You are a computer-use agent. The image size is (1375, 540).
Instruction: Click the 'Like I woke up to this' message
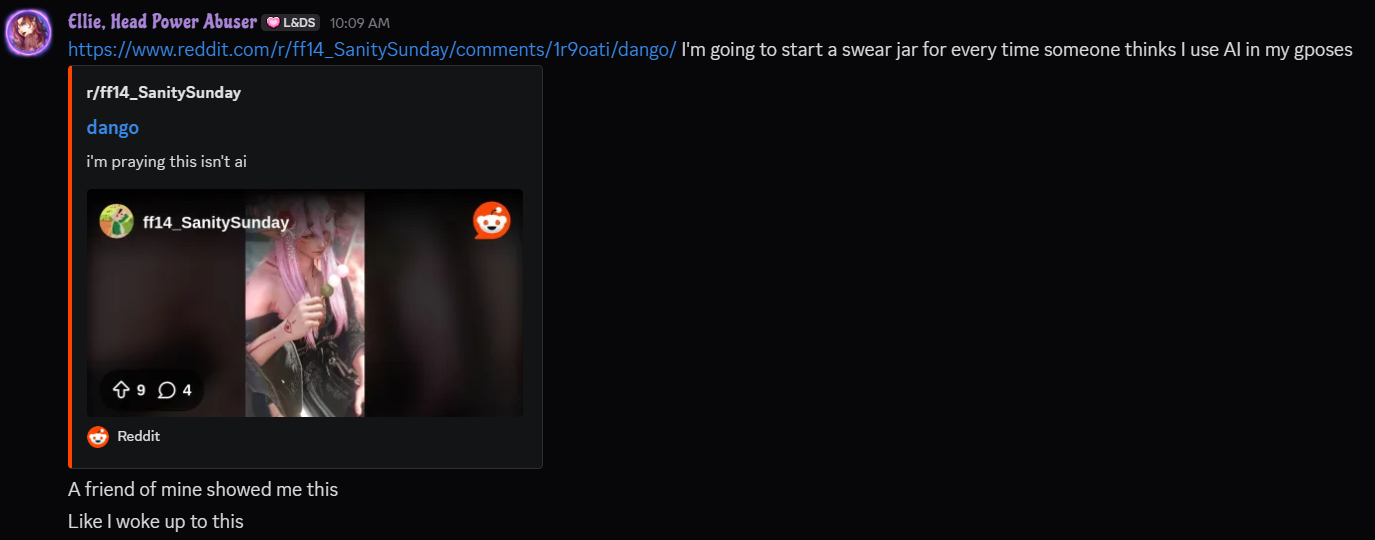(x=156, y=521)
